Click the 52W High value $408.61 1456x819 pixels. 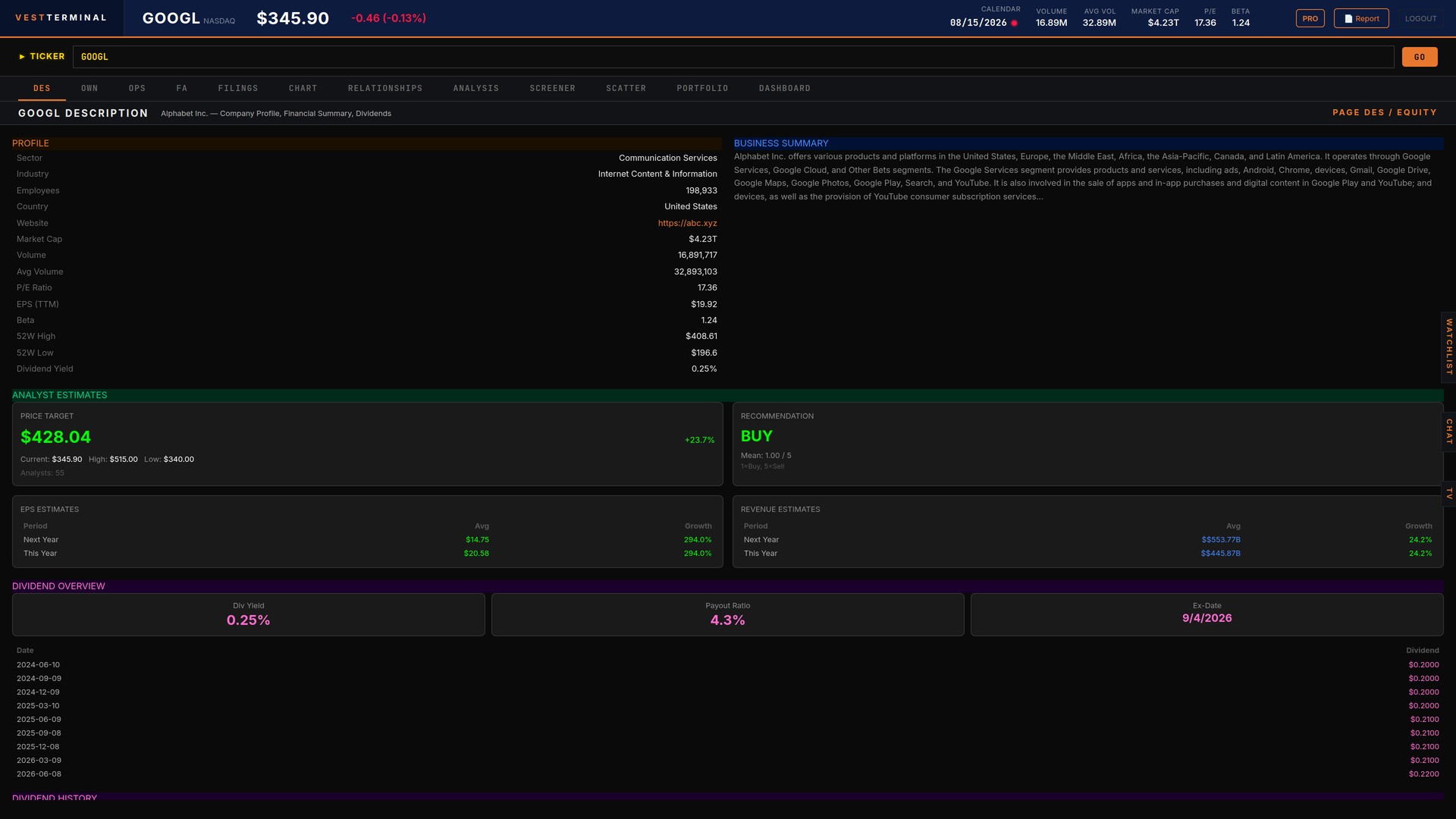[x=701, y=336]
